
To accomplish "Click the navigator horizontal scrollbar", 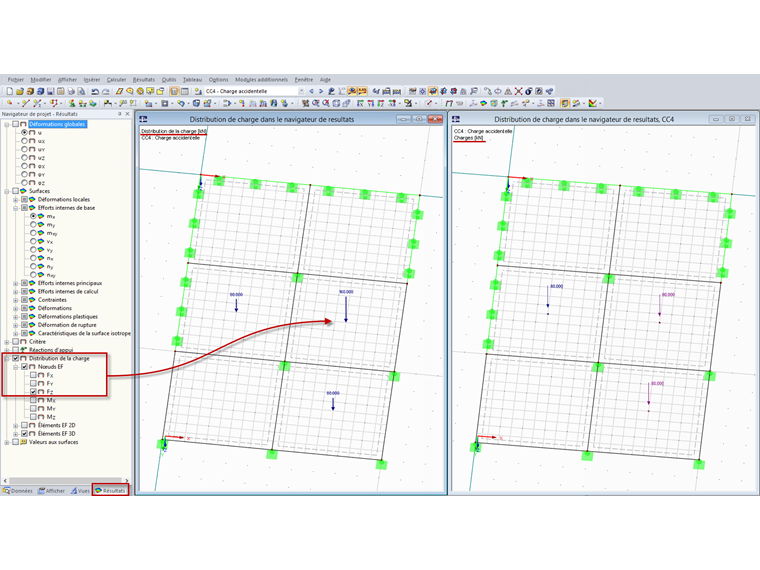I will 66,480.
